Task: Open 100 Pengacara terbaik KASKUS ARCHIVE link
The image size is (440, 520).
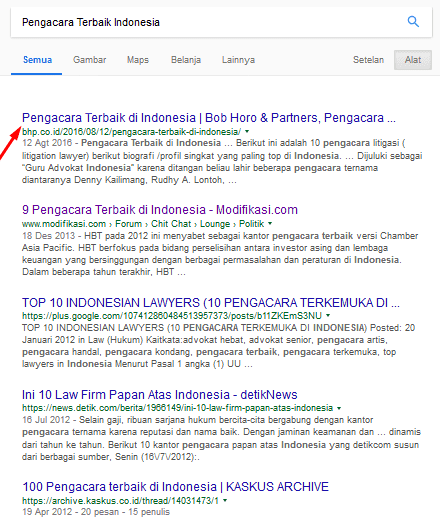Action: [175, 487]
